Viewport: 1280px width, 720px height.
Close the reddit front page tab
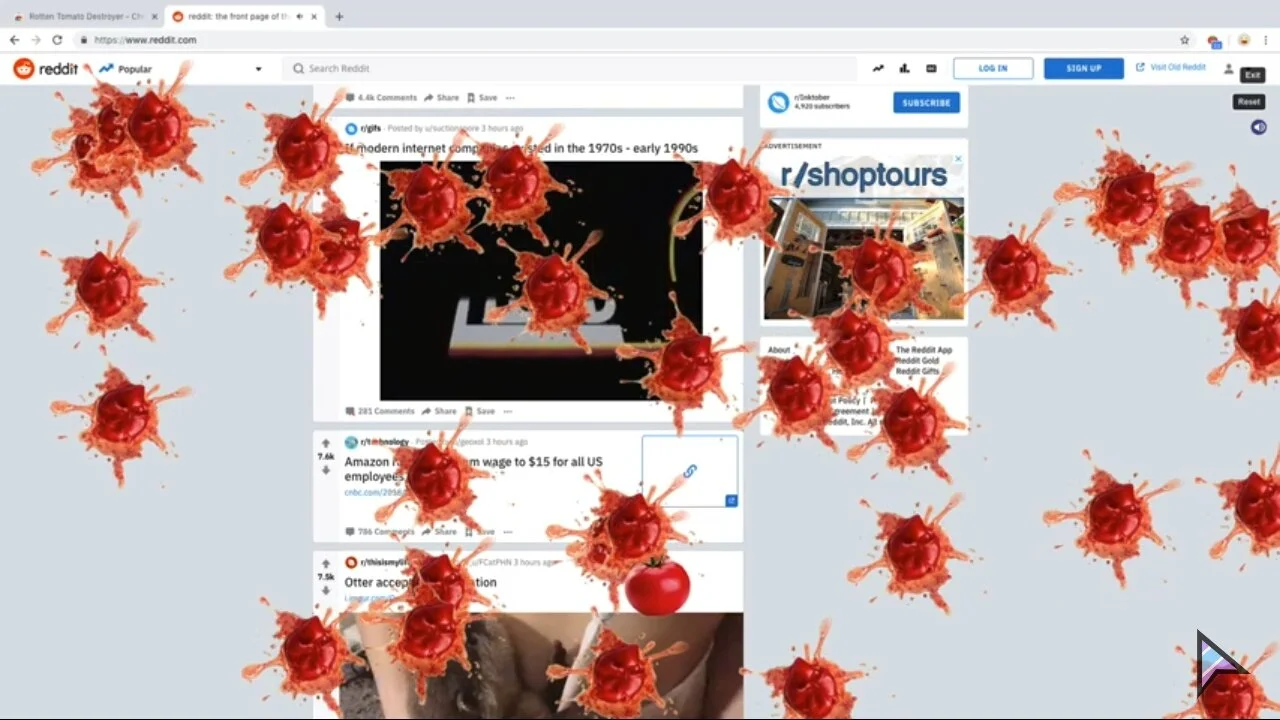pos(314,16)
